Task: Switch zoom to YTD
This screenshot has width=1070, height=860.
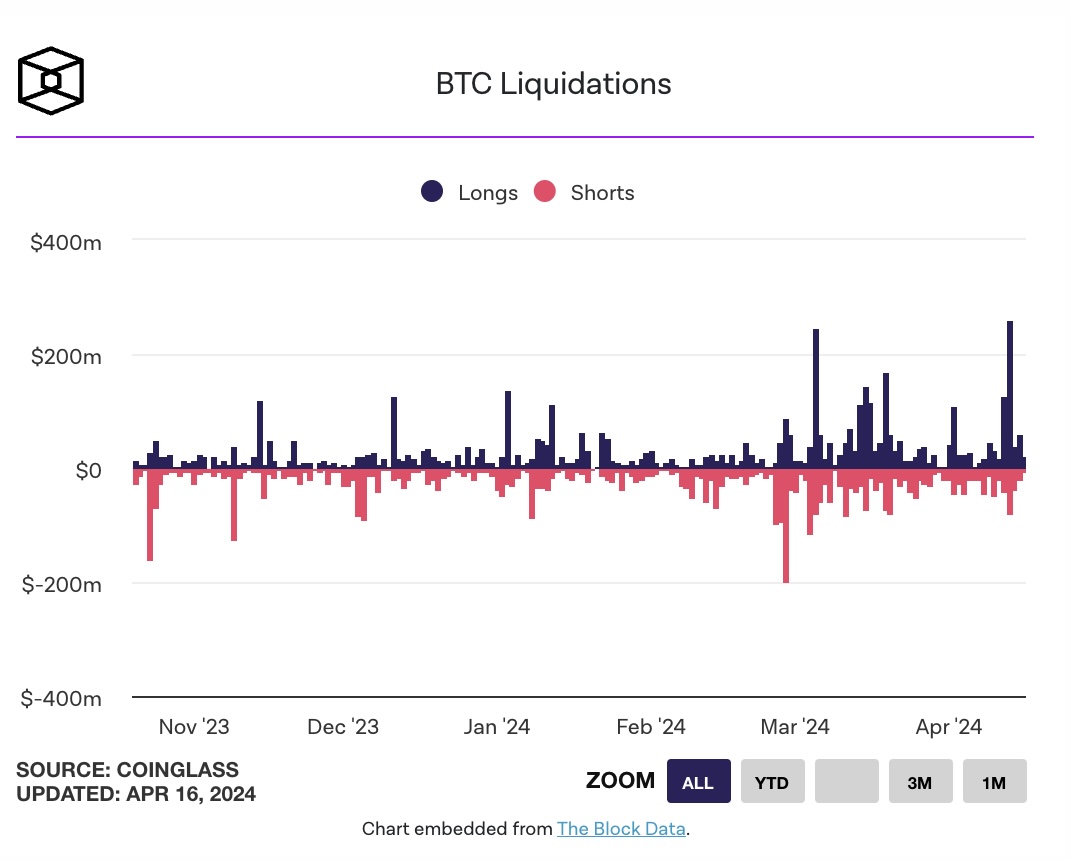Action: pyautogui.click(x=772, y=782)
